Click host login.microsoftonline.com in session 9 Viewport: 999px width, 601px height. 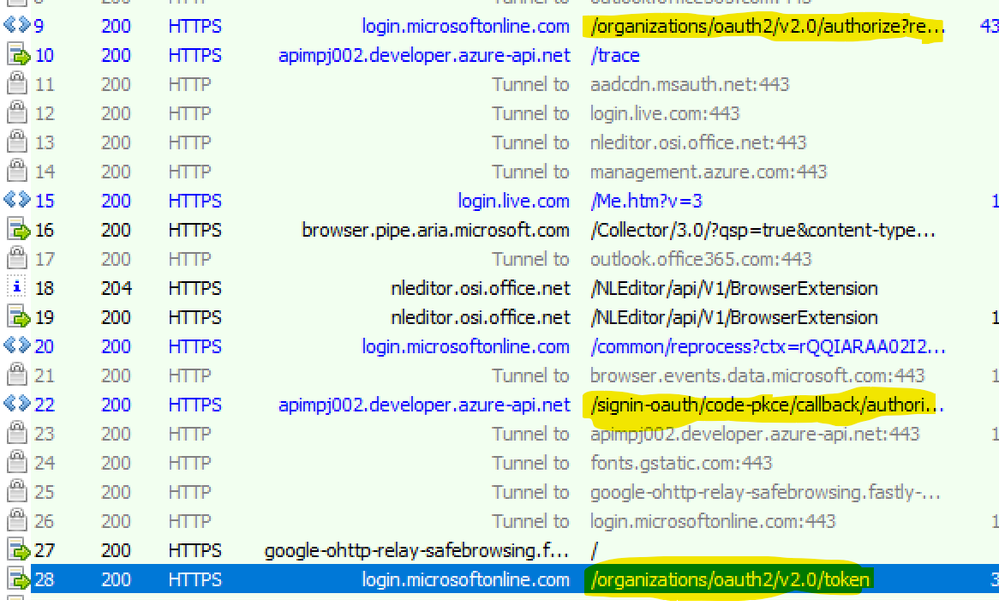click(466, 26)
